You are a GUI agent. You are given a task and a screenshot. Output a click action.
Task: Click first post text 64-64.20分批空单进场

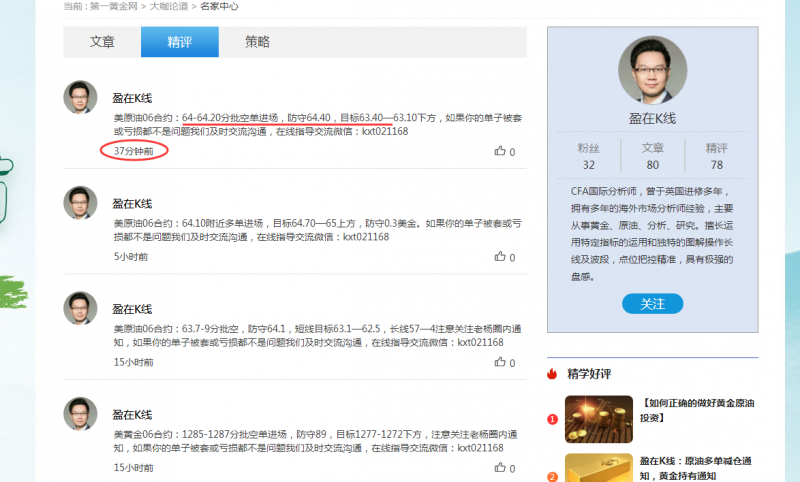tap(230, 118)
